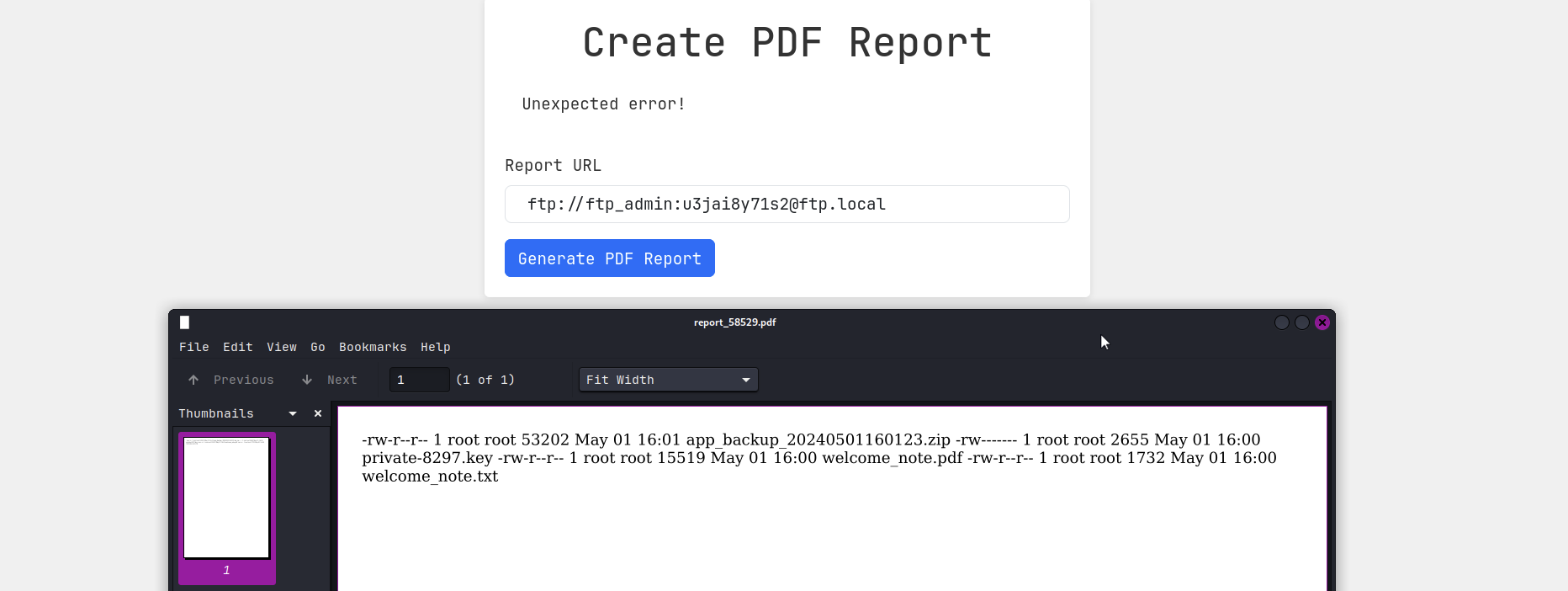Screen dimensions: 1568x591
Task: Open the View menu
Action: click(281, 347)
